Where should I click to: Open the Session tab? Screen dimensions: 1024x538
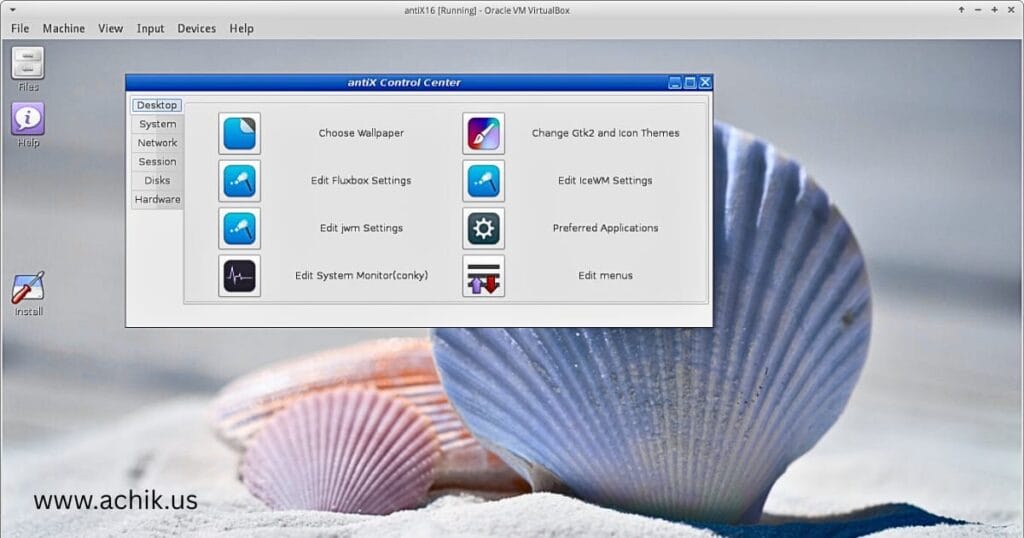click(x=157, y=162)
